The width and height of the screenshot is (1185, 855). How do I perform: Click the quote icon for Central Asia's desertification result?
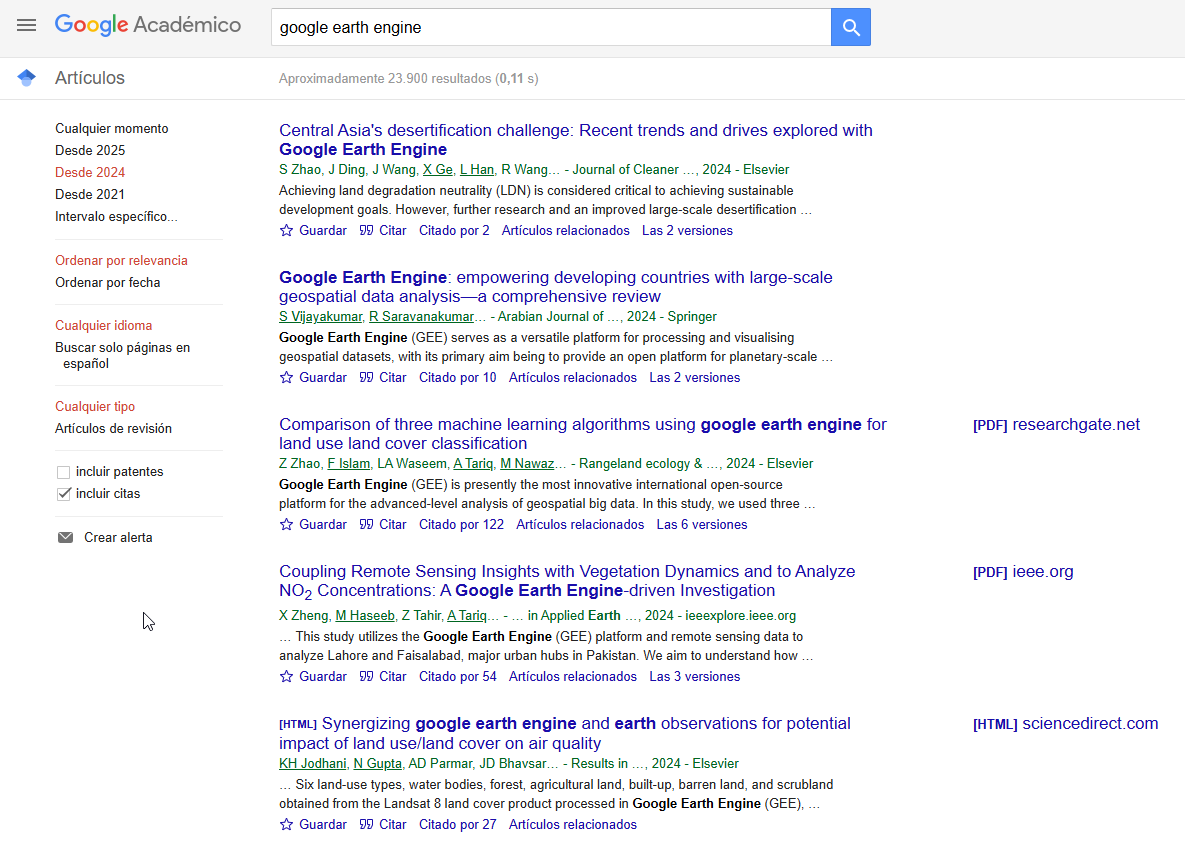[x=367, y=231]
